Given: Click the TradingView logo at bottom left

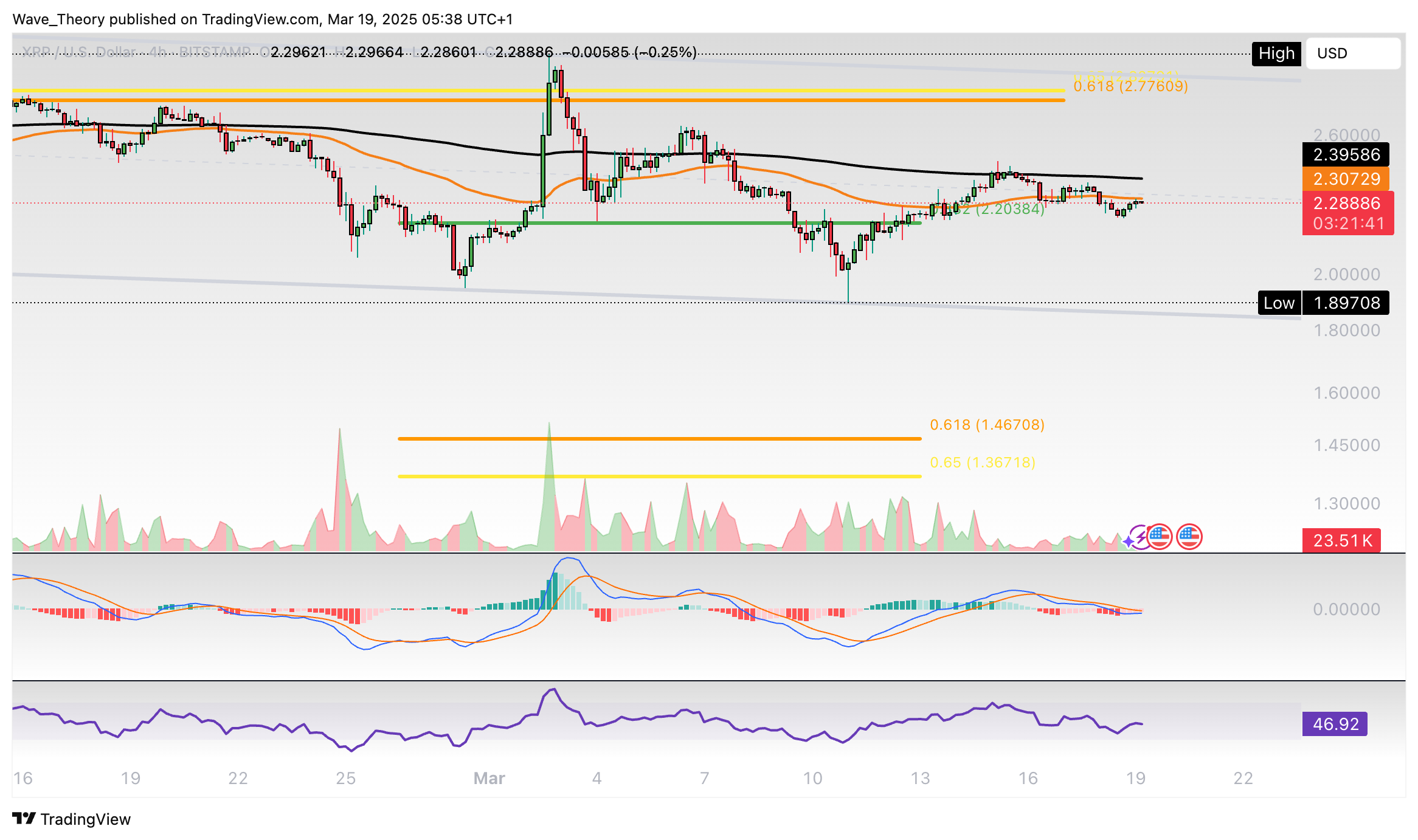Looking at the screenshot, I should (71, 819).
